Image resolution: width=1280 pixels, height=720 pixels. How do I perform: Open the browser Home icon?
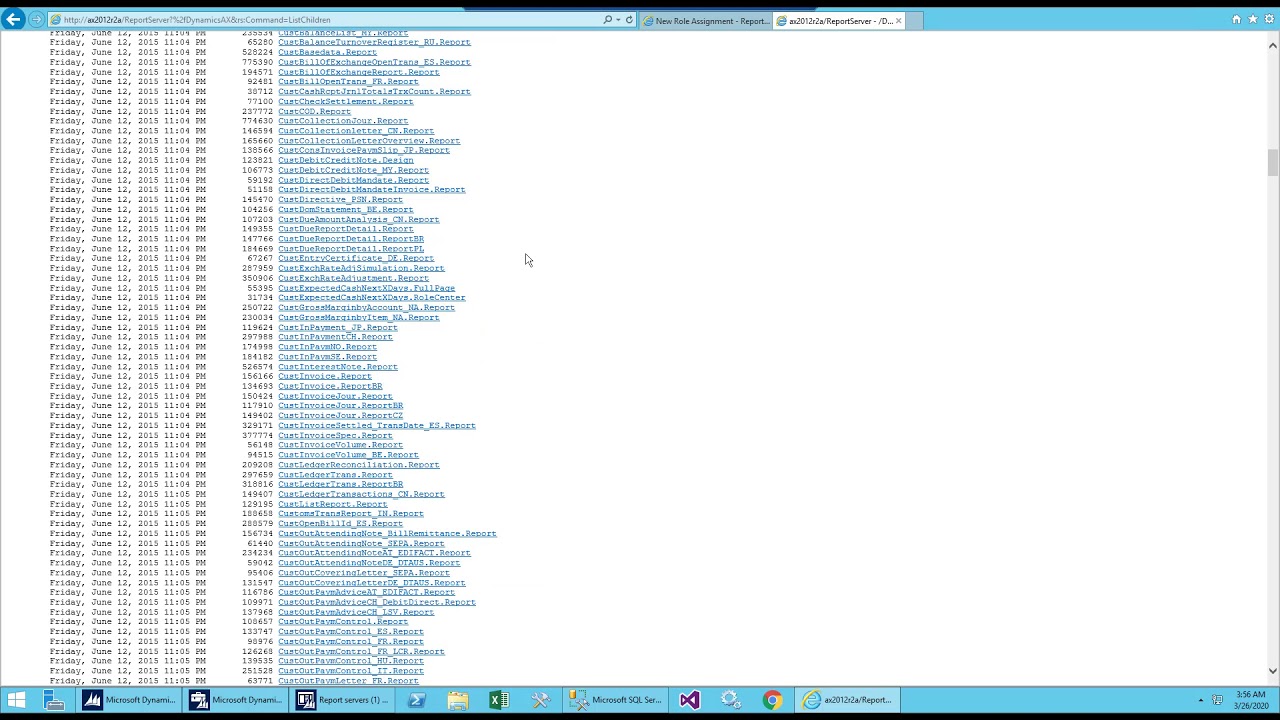1236,19
